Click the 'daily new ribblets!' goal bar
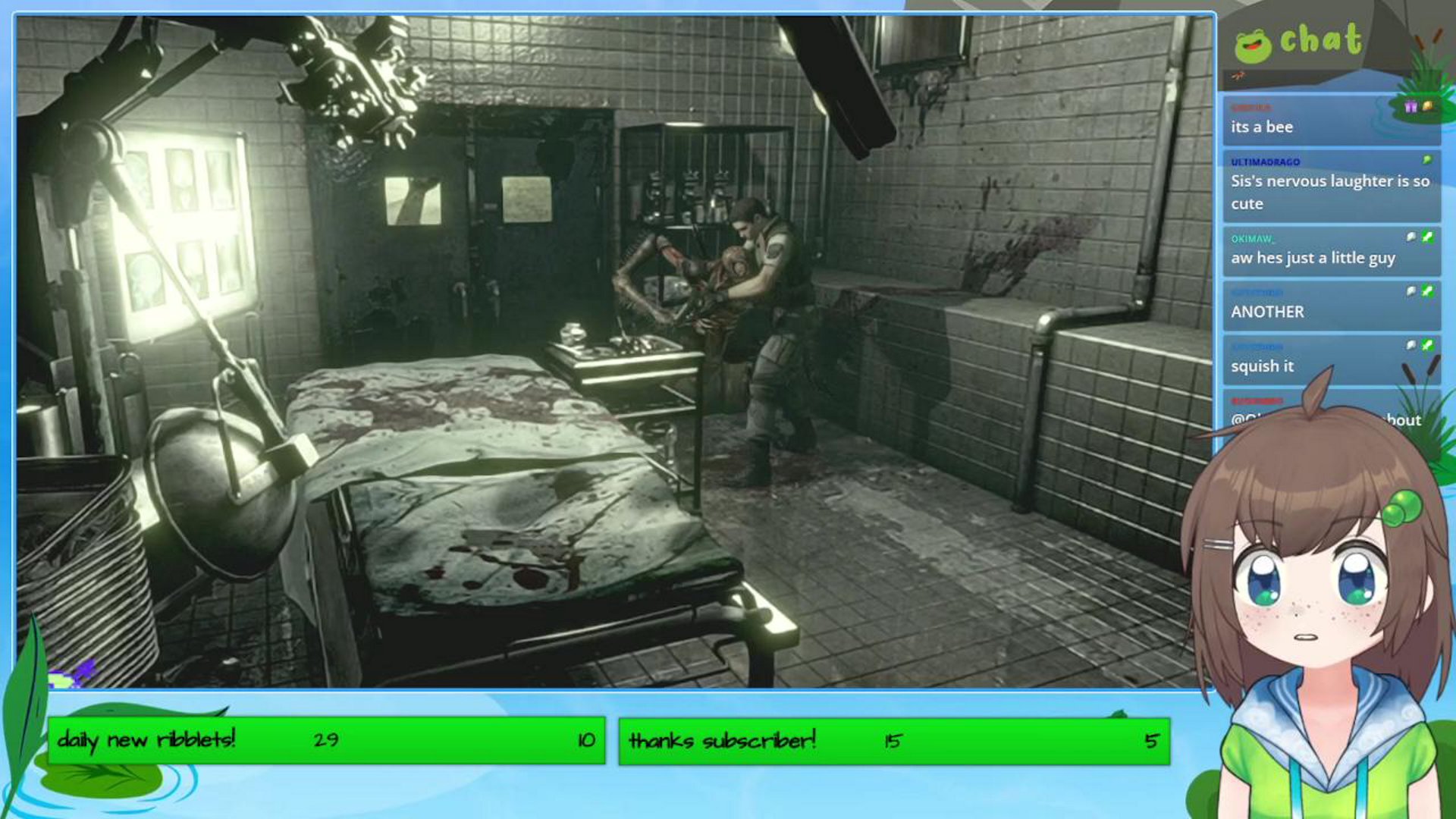The width and height of the screenshot is (1456, 819). (x=326, y=740)
